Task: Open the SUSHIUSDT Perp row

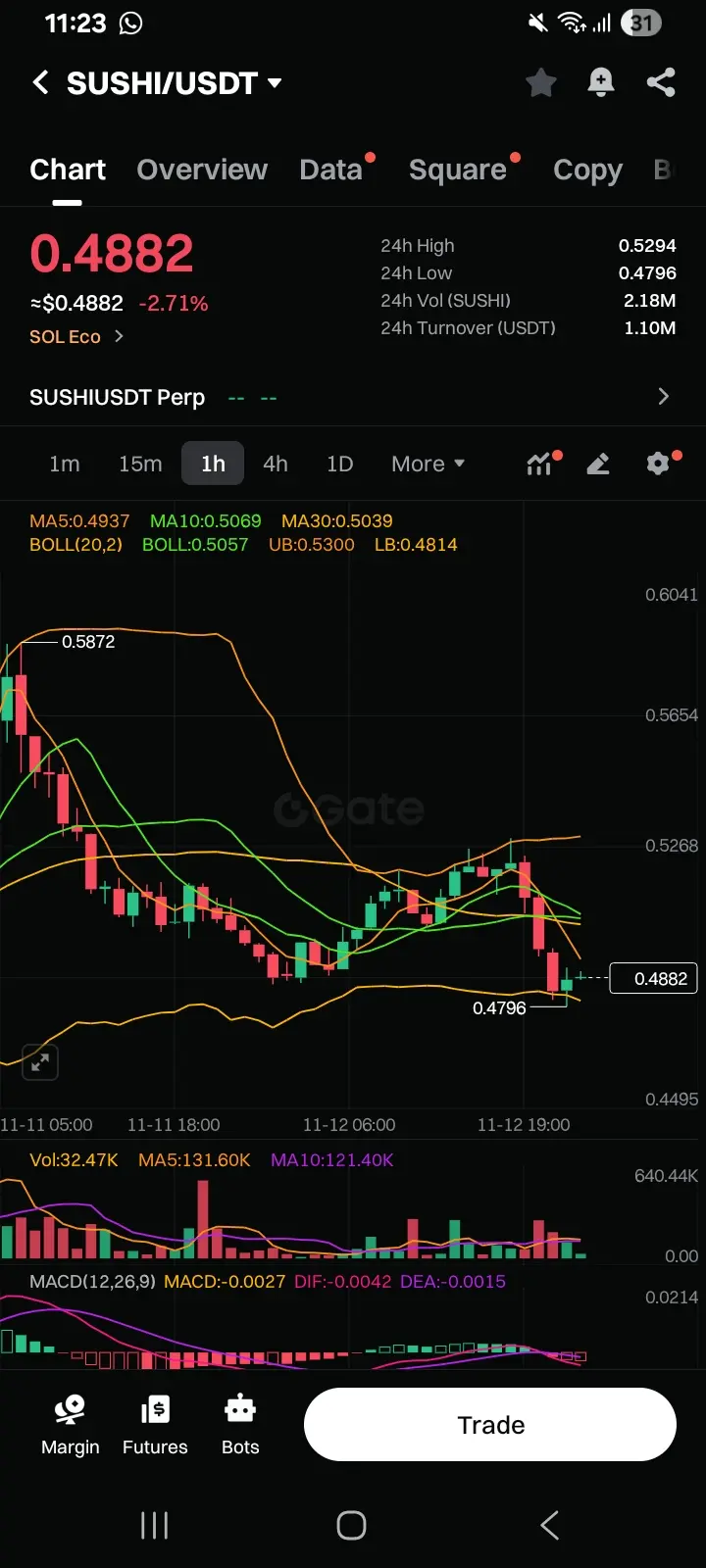Action: (x=352, y=397)
